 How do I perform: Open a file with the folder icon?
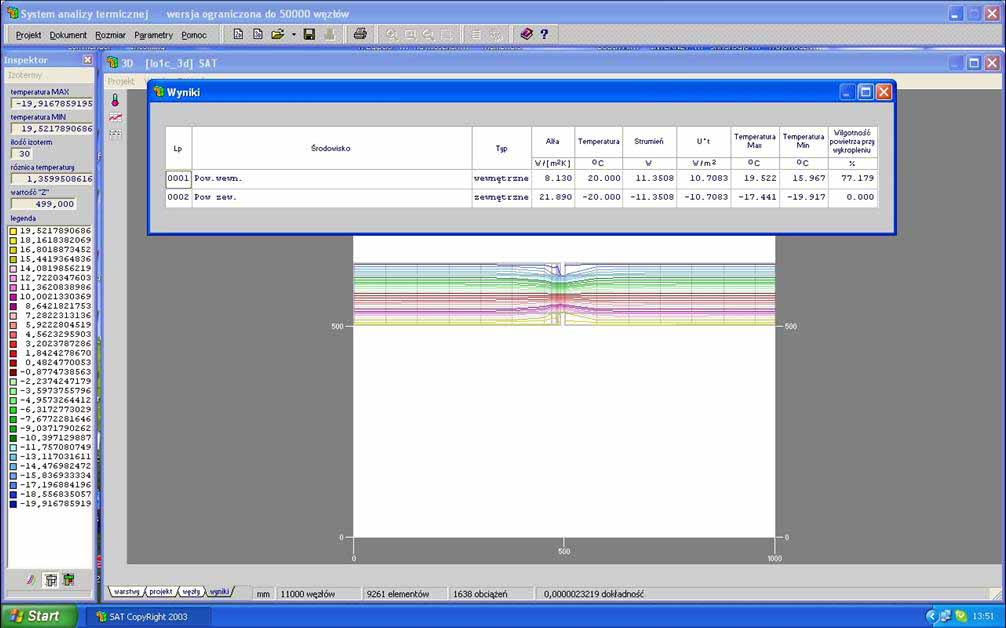278,35
